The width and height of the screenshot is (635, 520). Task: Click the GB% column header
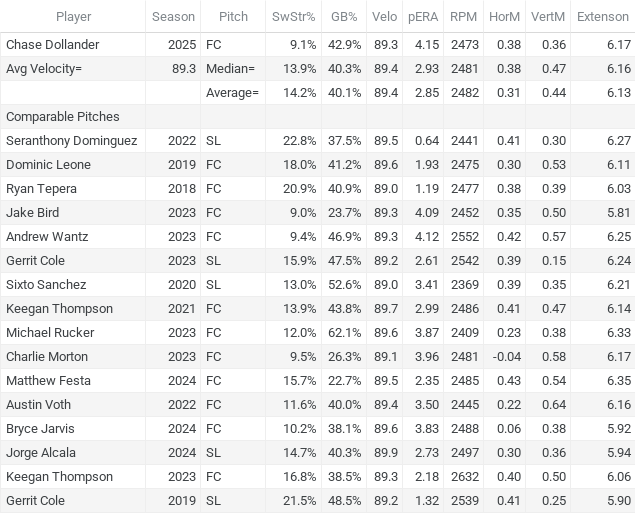click(x=344, y=17)
